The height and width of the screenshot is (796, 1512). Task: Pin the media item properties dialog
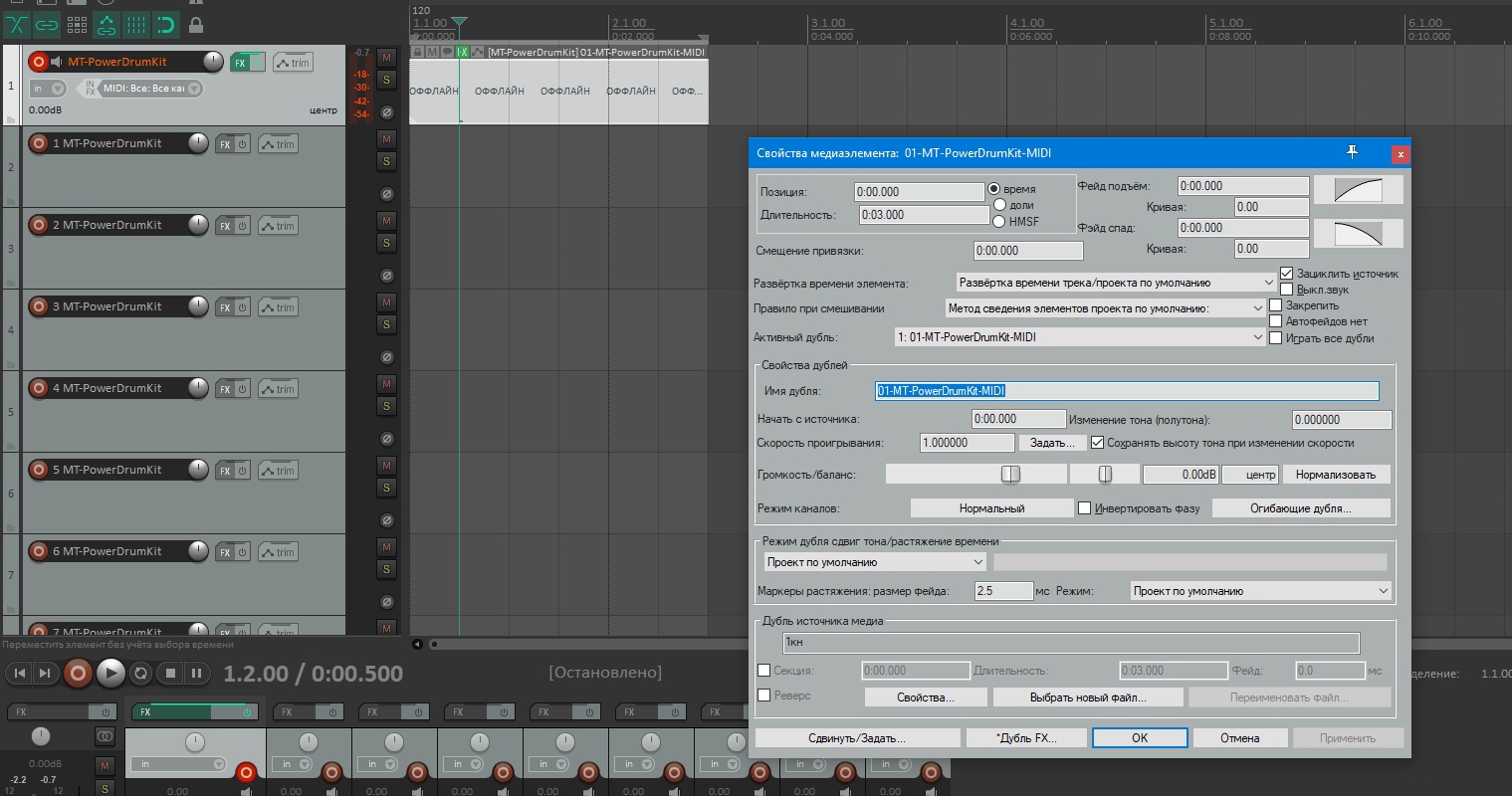point(1352,152)
